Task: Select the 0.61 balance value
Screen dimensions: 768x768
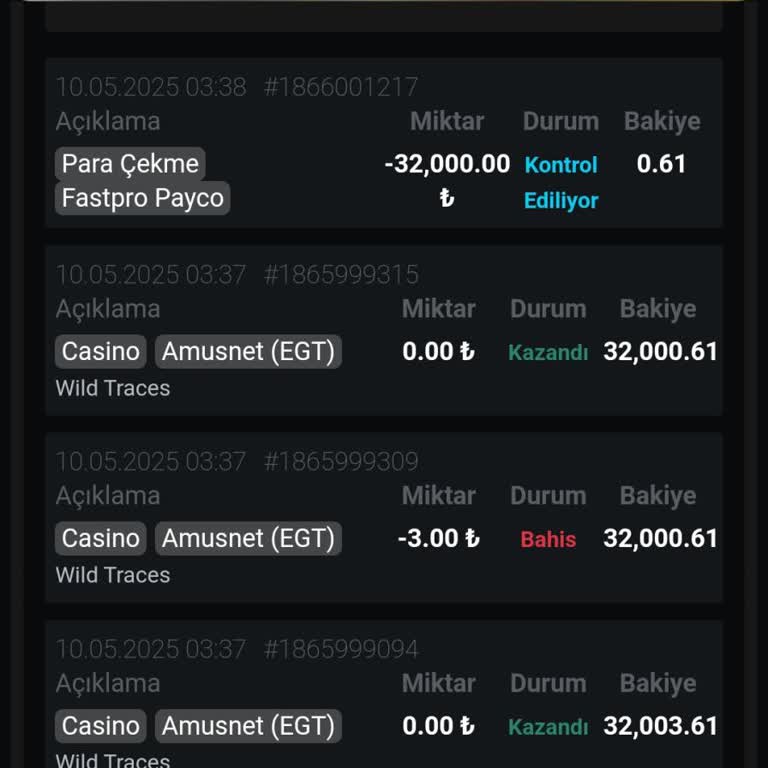Action: click(661, 164)
